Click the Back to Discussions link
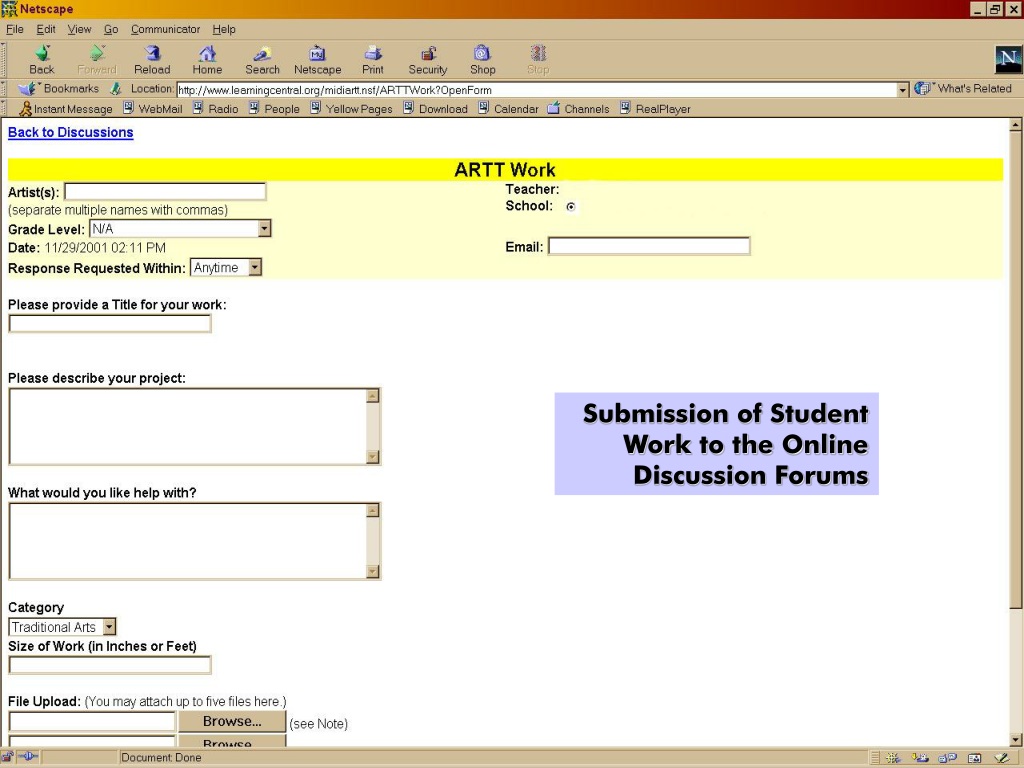 pos(71,133)
